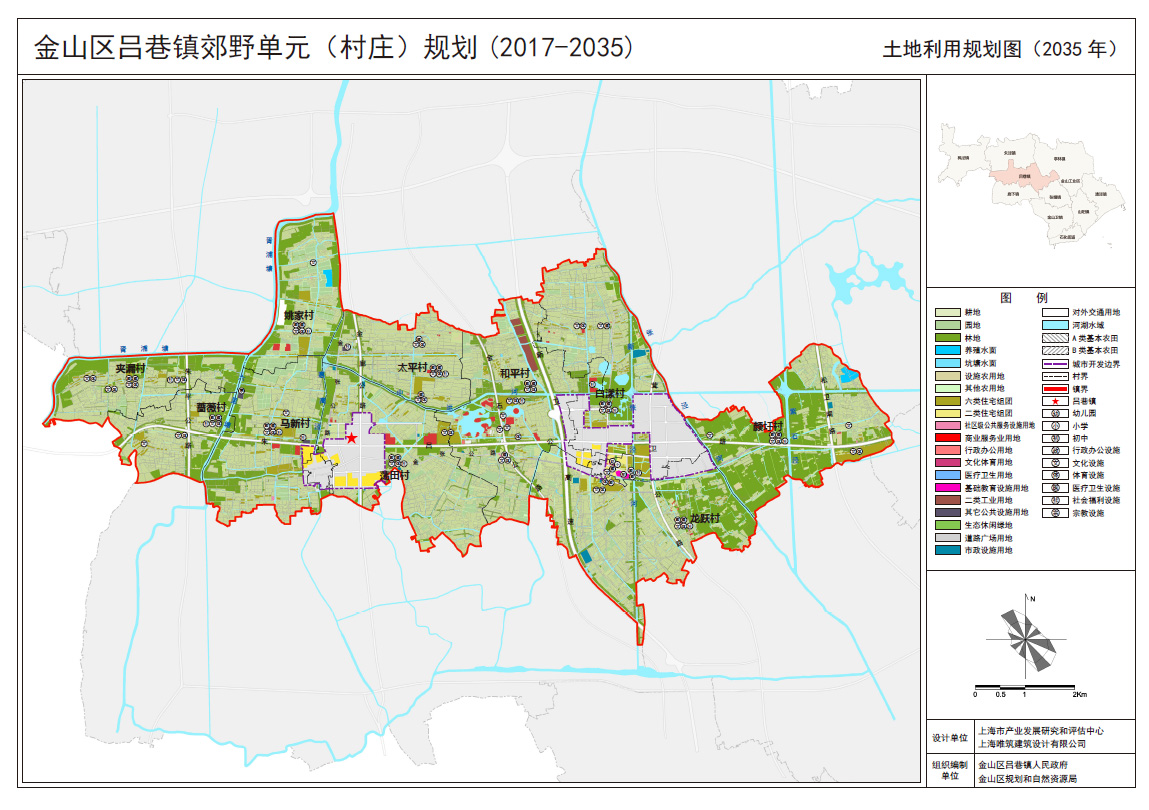Click the hatched A类基本农田 legend symbol
Image resolution: width=1149 pixels, height=810 pixels.
(1055, 338)
